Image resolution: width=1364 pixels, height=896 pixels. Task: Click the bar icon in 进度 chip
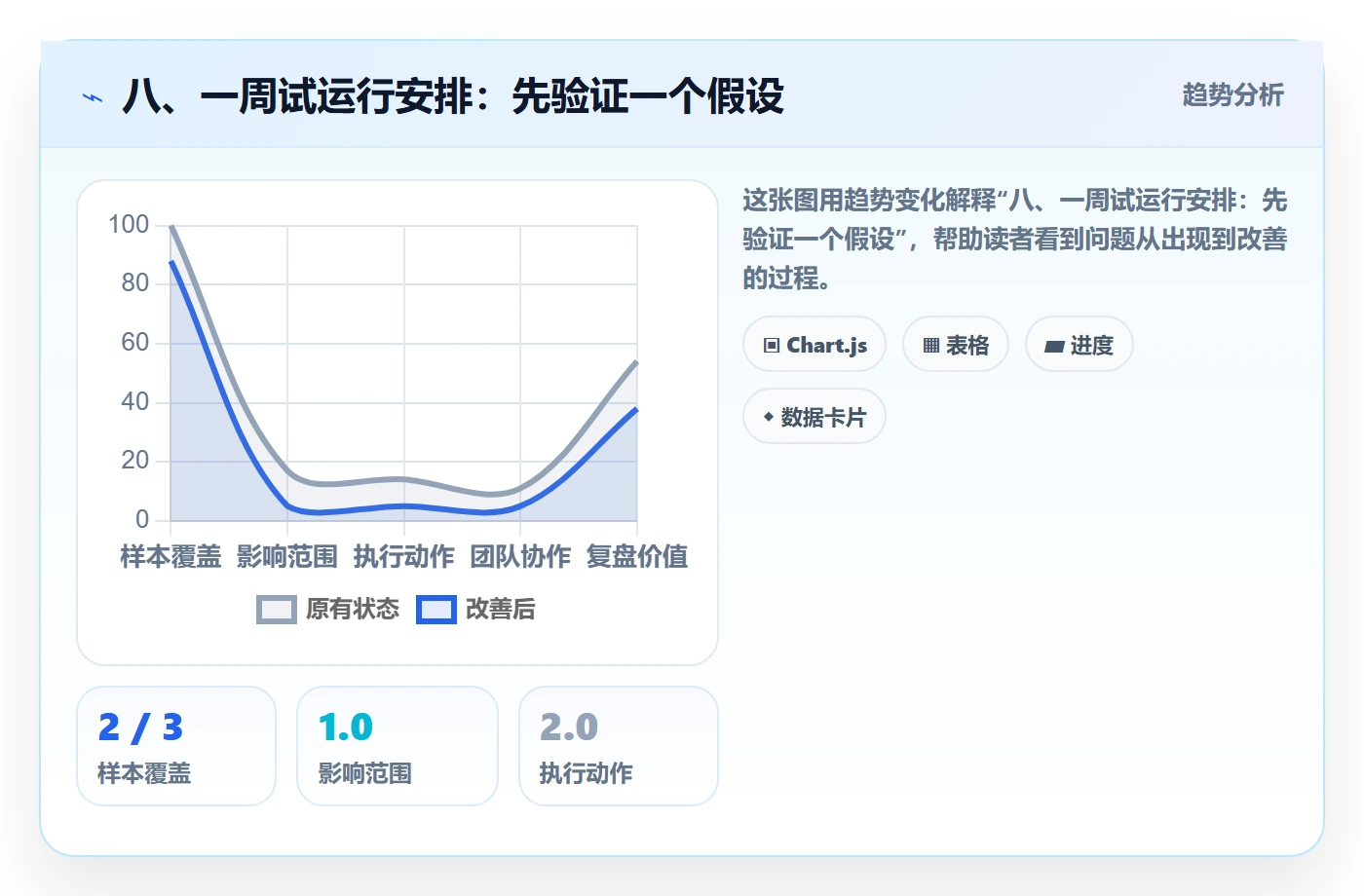(x=1054, y=346)
